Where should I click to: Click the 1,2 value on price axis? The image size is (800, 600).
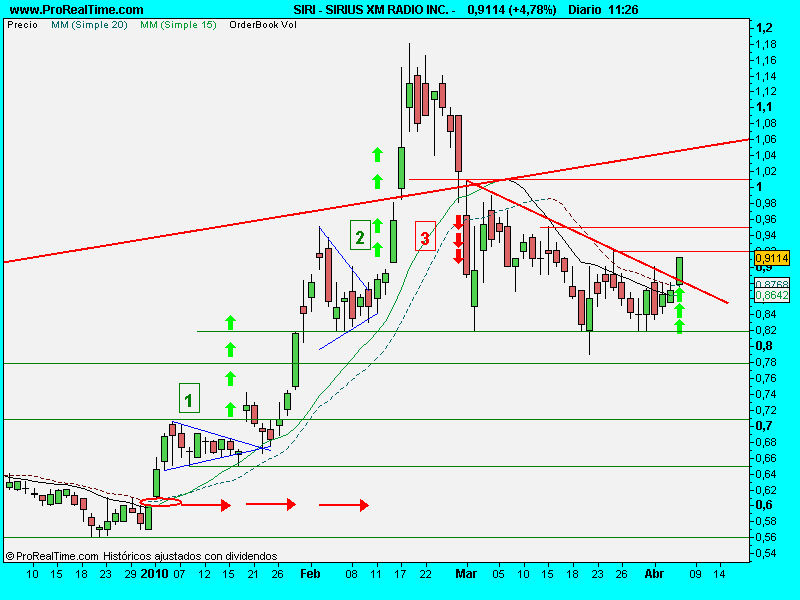[764, 28]
